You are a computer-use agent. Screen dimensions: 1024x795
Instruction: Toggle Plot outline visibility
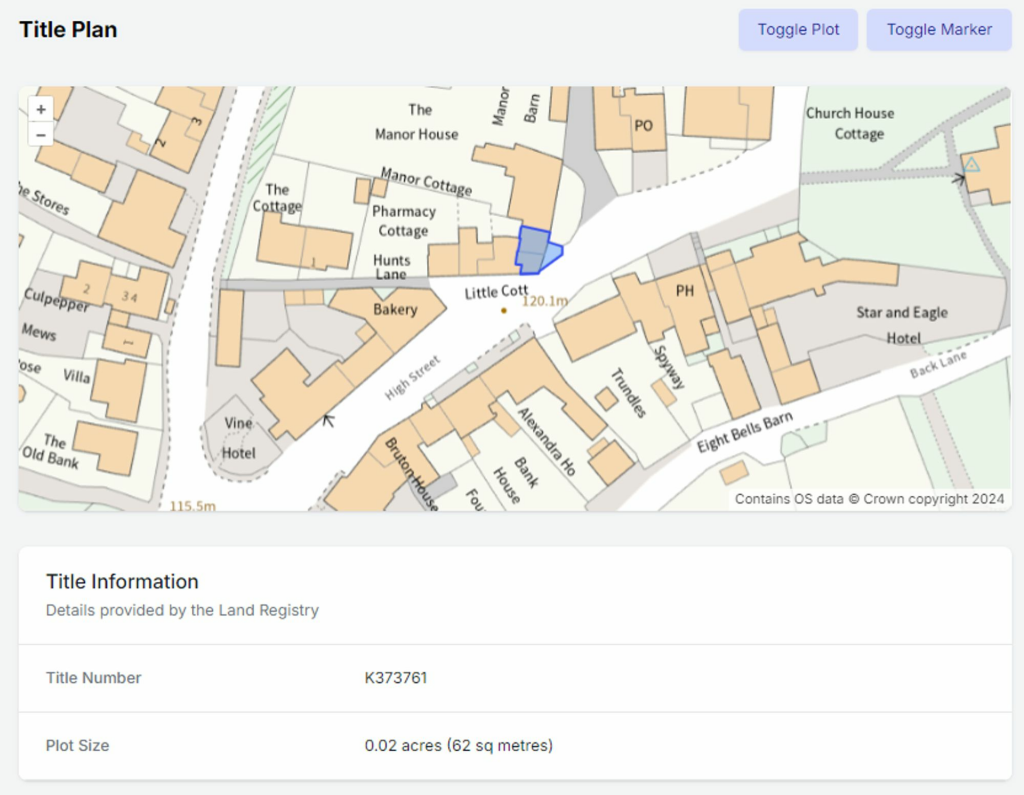click(x=798, y=30)
